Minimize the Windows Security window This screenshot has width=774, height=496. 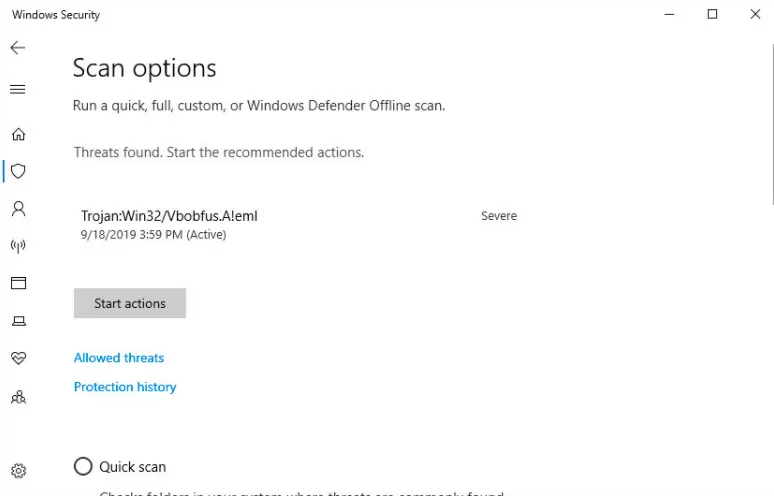(x=669, y=14)
